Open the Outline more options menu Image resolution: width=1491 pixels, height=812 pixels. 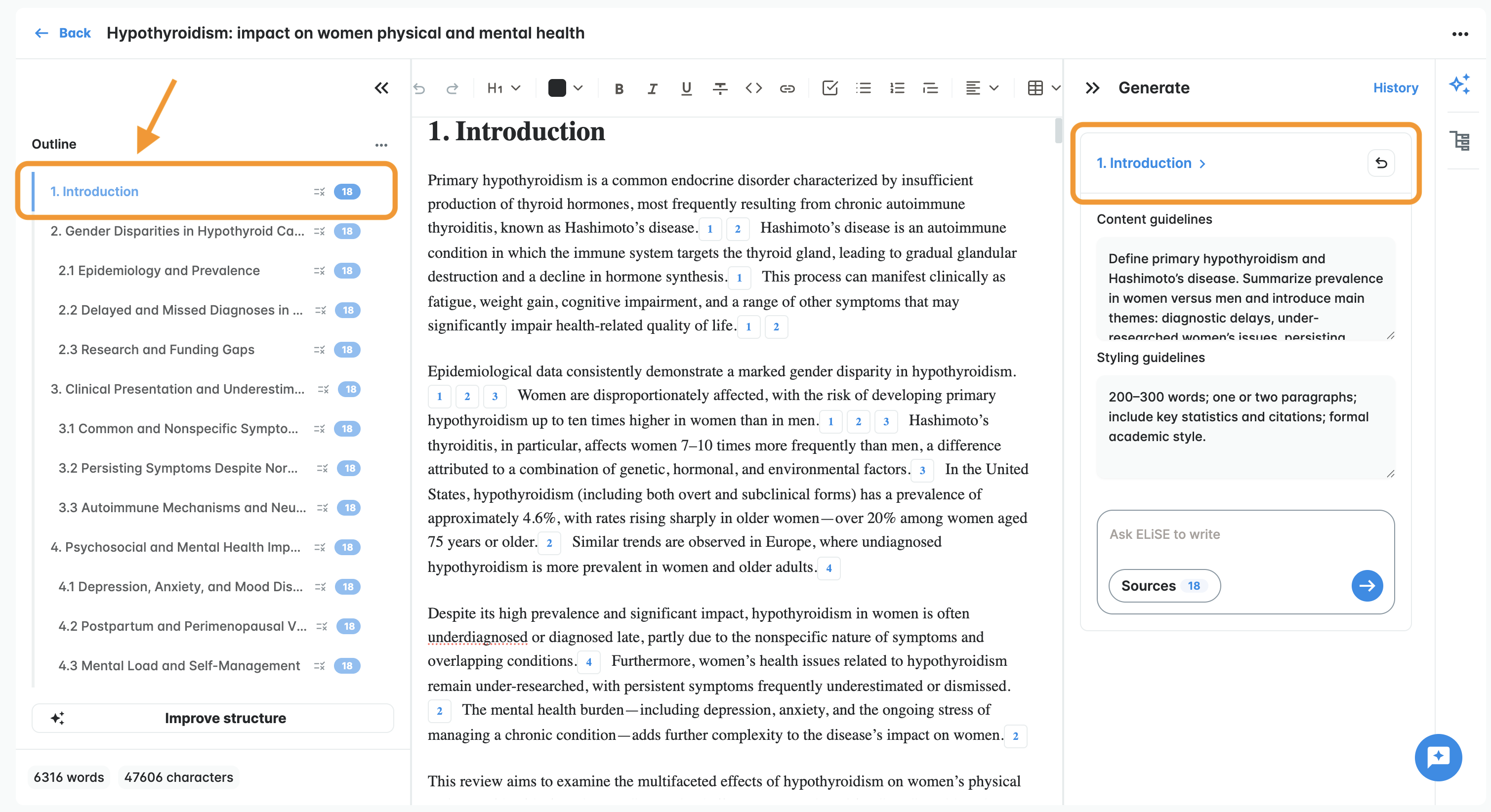tap(381, 145)
